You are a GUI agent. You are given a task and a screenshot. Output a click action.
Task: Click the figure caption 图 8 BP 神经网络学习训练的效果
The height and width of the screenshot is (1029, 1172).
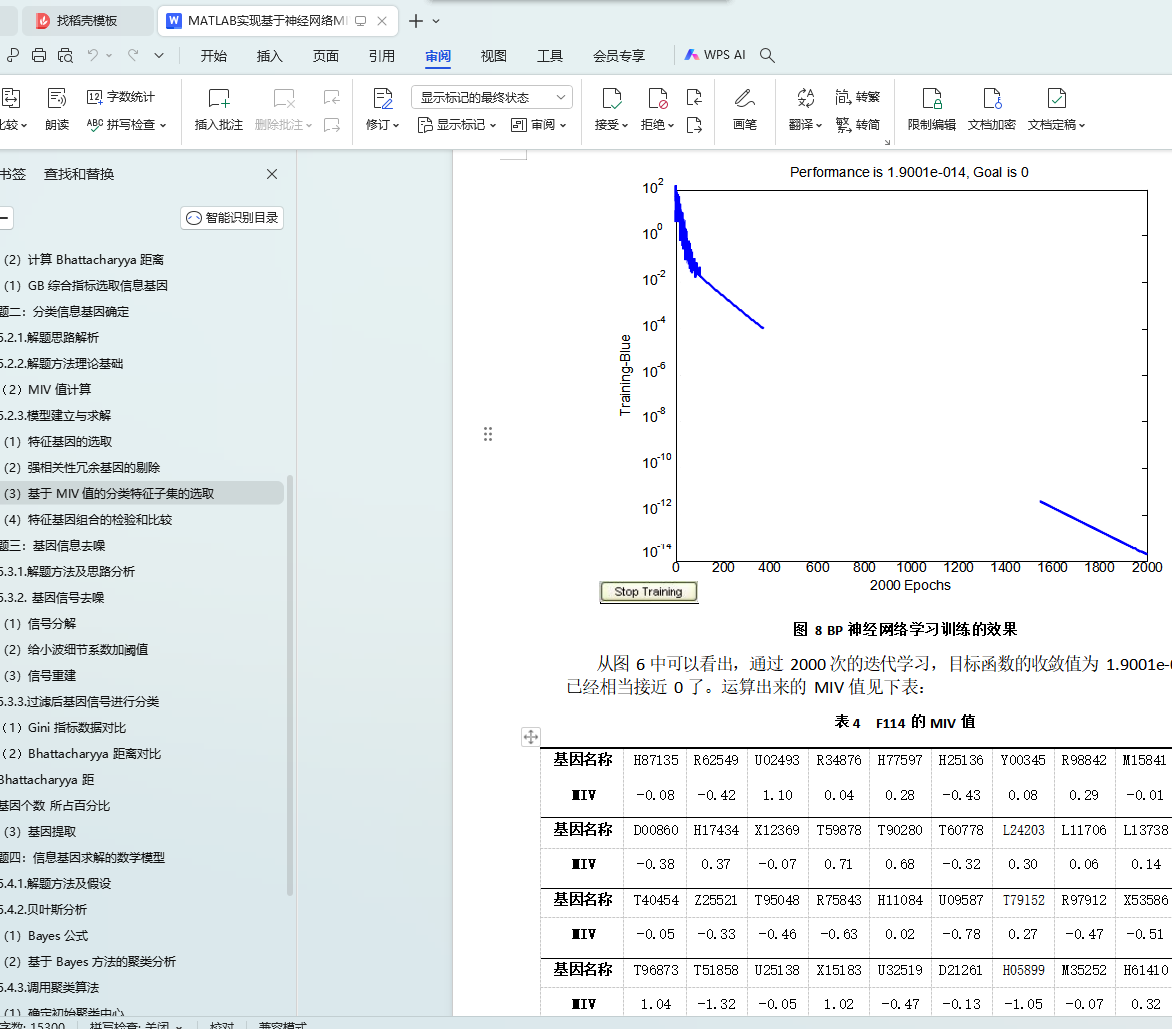[x=904, y=629]
